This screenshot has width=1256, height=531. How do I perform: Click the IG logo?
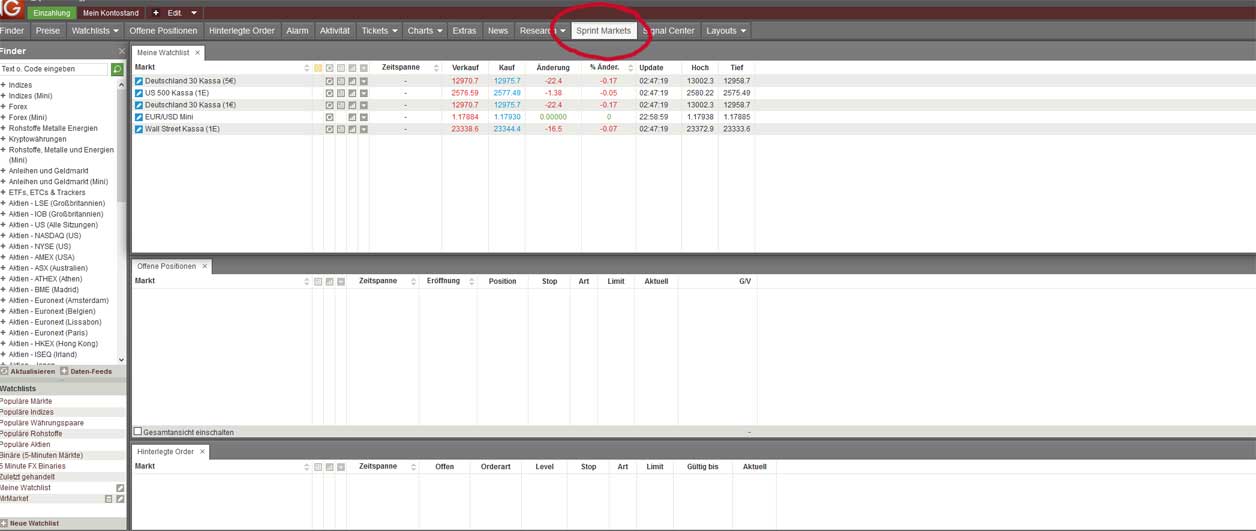click(x=12, y=9)
